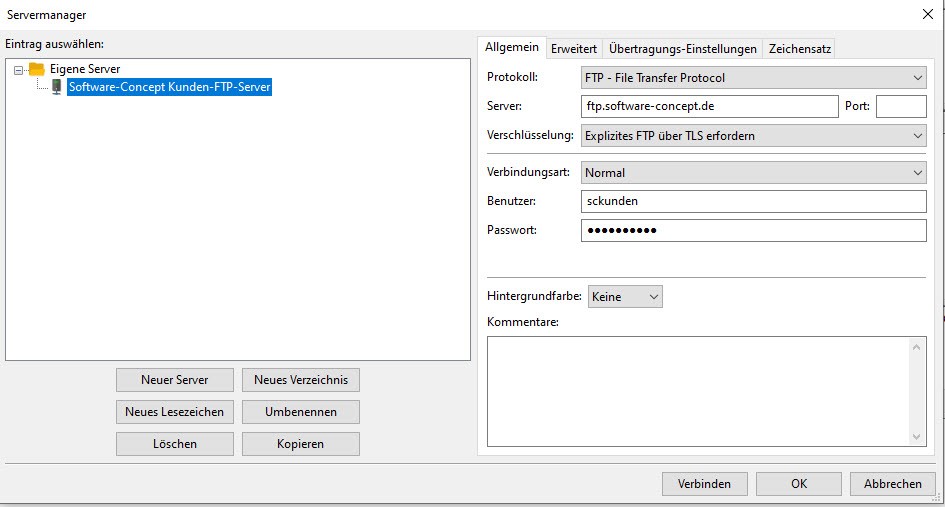Switch to the Erweitert tab
This screenshot has width=945, height=507.
tap(574, 49)
